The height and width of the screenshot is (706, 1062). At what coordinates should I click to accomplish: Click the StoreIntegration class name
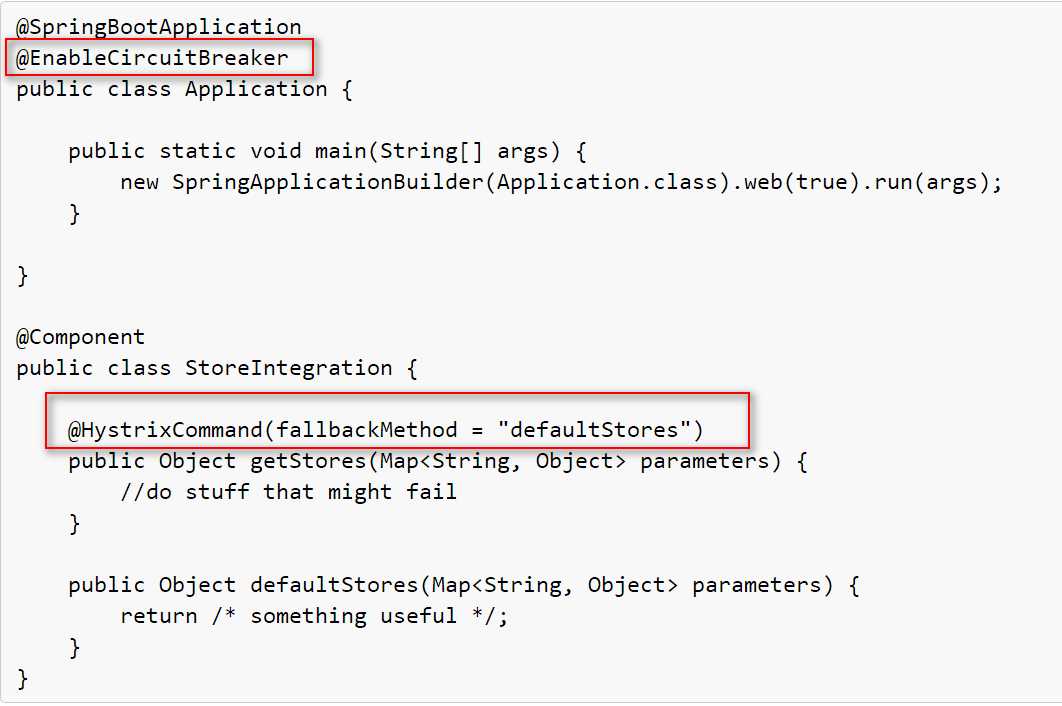pos(288,368)
